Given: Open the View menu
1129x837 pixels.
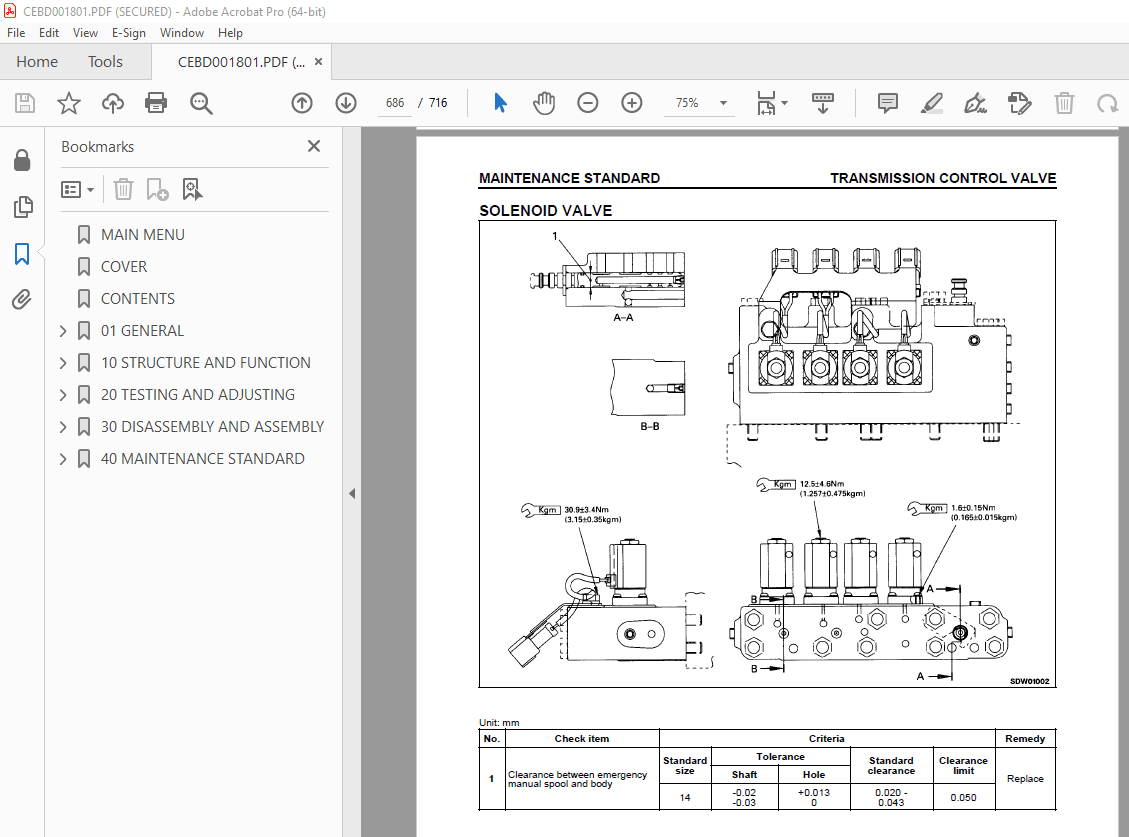Looking at the screenshot, I should pyautogui.click(x=85, y=32).
